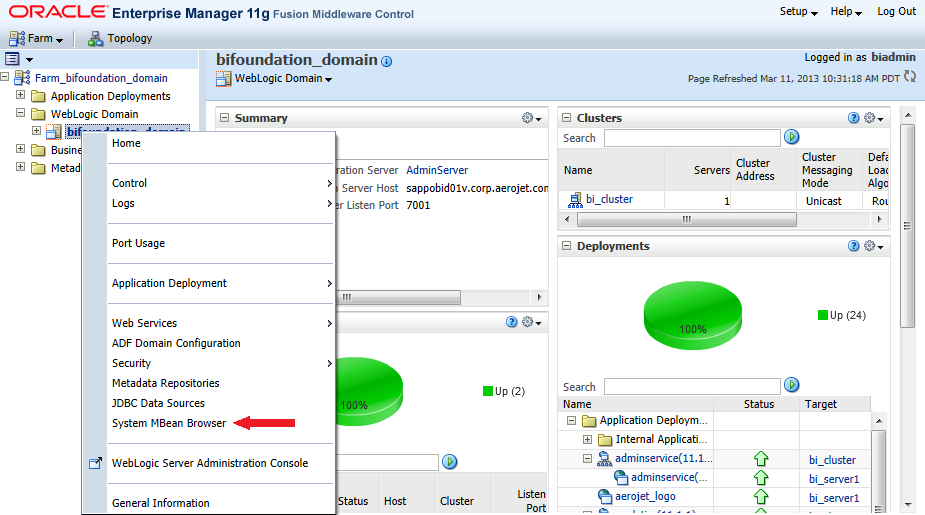Open bi_cluster target link for adminservice

[x=832, y=460]
